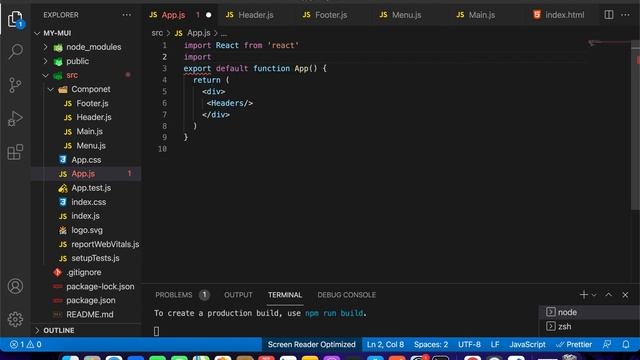Open the OUTPUT panel tab
Screen dimensions: 640x360
click(238, 295)
